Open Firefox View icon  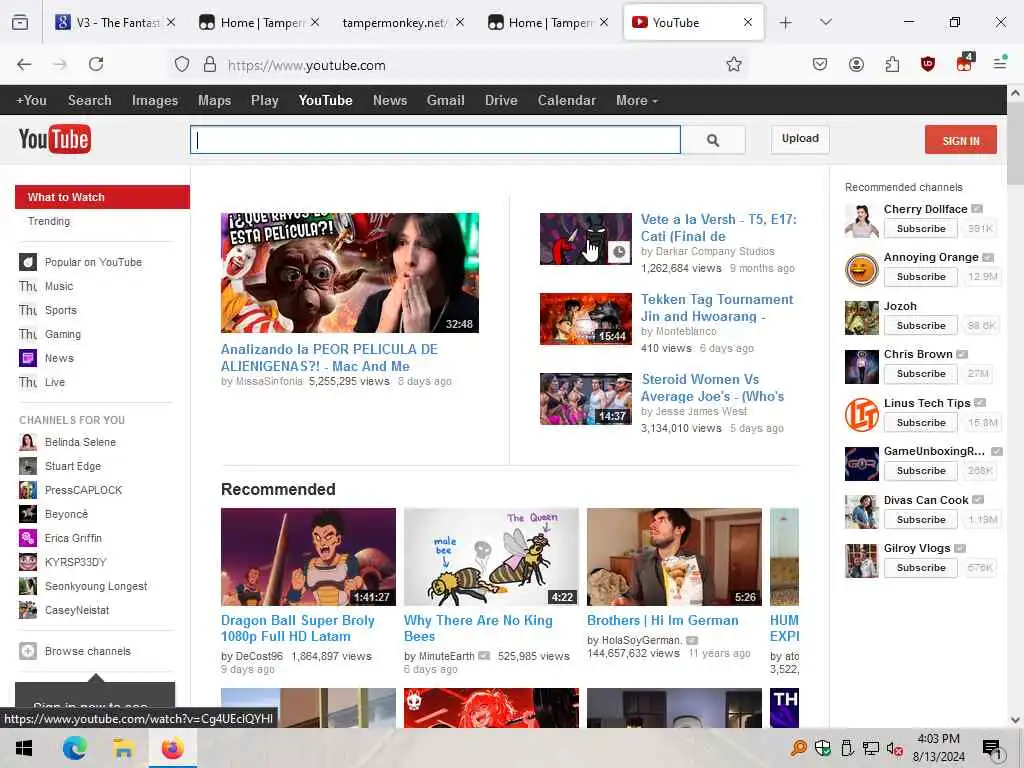pyautogui.click(x=20, y=23)
